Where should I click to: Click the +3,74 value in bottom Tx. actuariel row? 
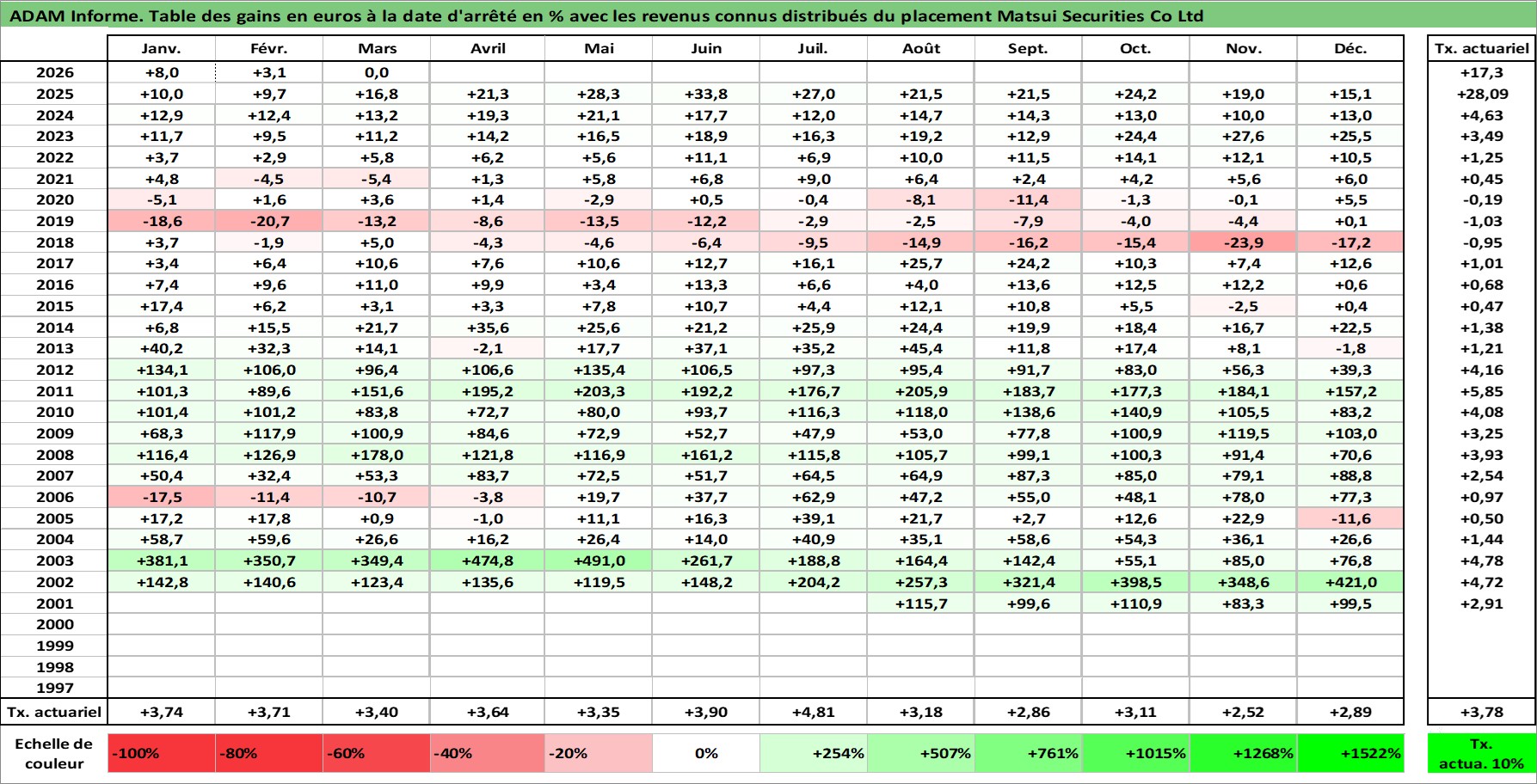[x=162, y=712]
